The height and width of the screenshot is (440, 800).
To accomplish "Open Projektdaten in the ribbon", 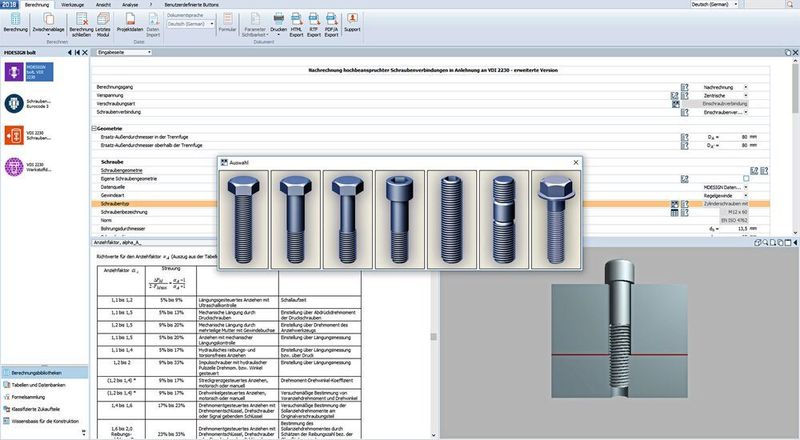I will (130, 22).
